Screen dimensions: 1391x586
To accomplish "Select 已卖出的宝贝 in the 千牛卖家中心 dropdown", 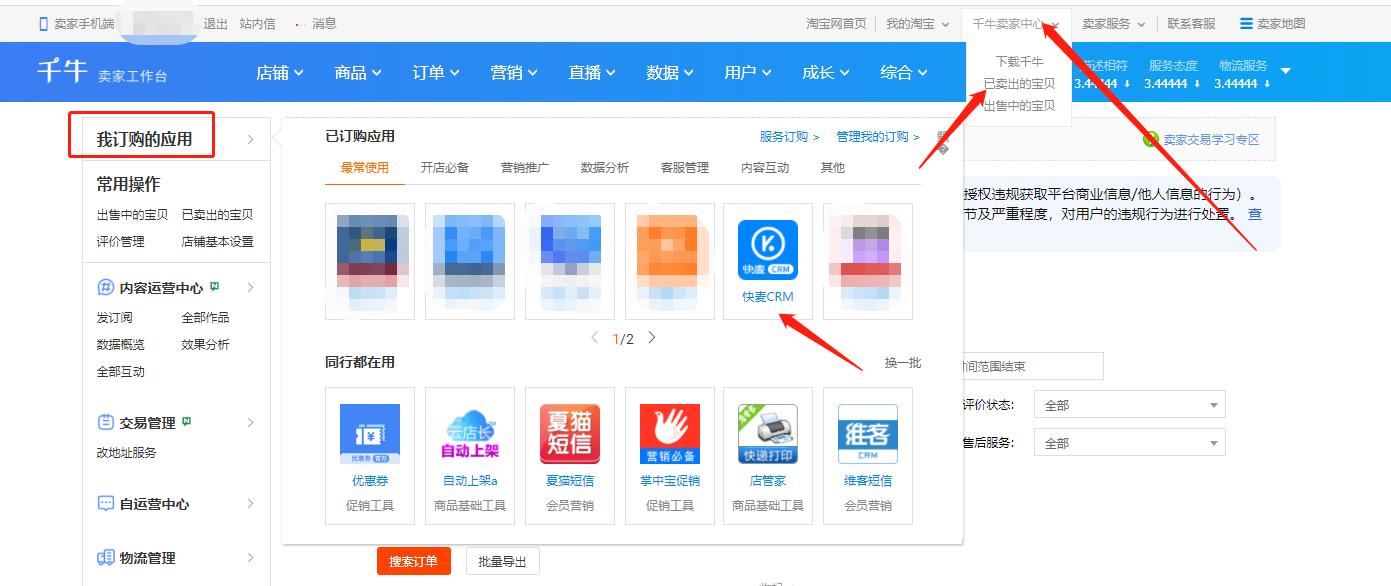I will point(1019,84).
